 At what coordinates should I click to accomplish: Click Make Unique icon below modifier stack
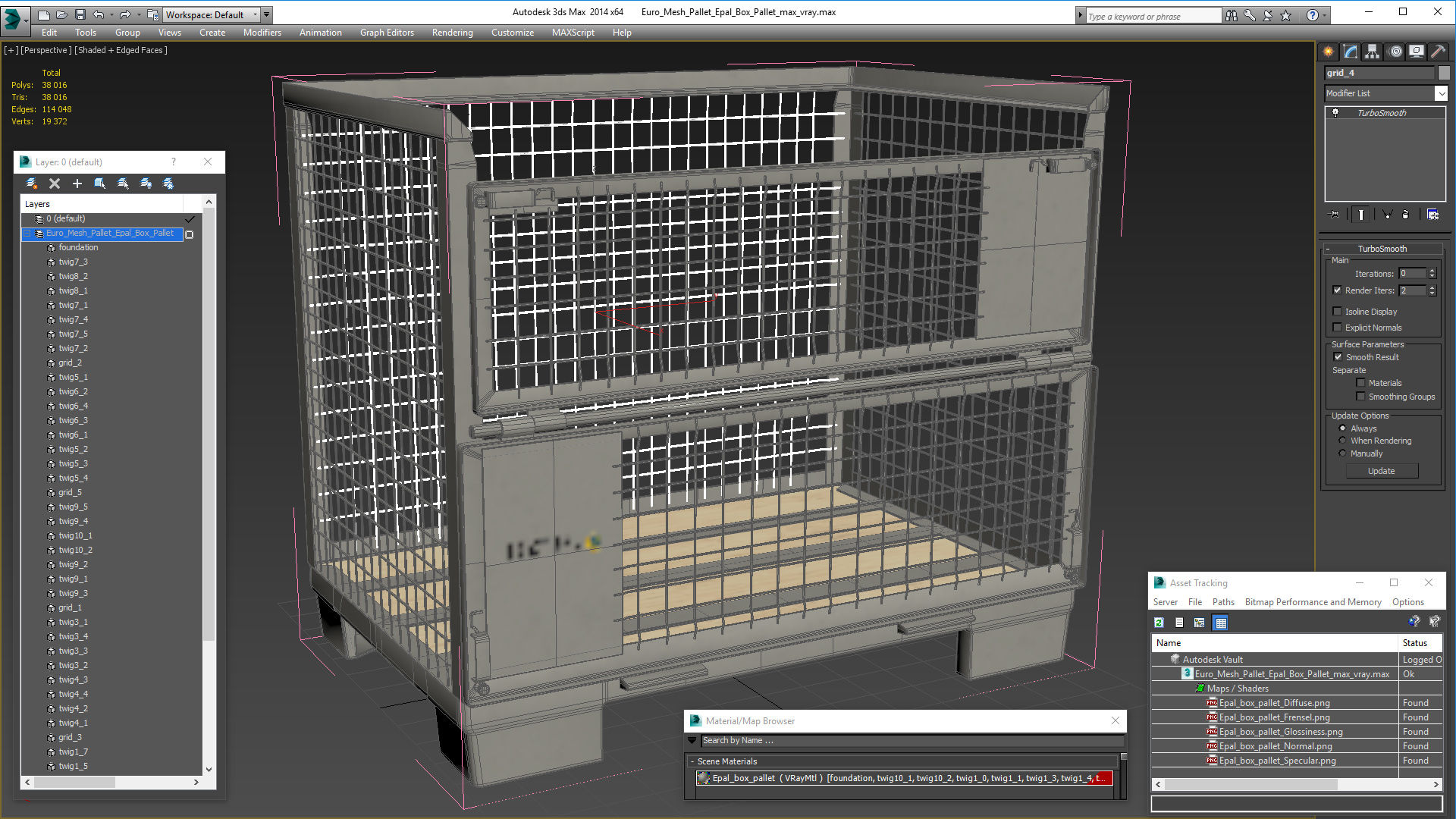click(x=1387, y=215)
